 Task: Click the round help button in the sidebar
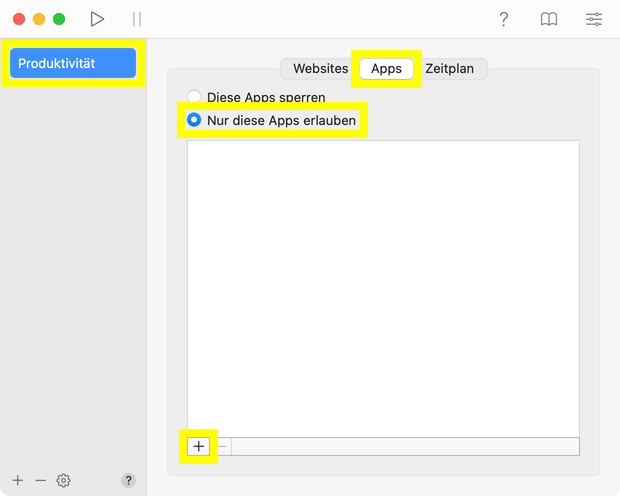(128, 481)
